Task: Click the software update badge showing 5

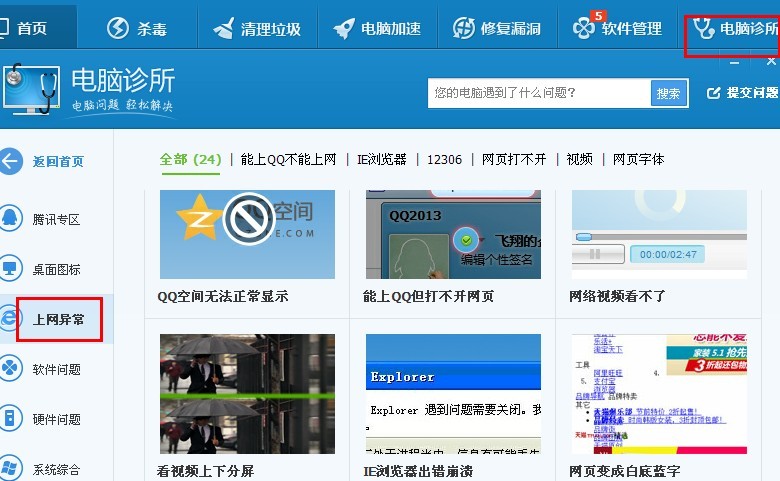Action: (598, 16)
